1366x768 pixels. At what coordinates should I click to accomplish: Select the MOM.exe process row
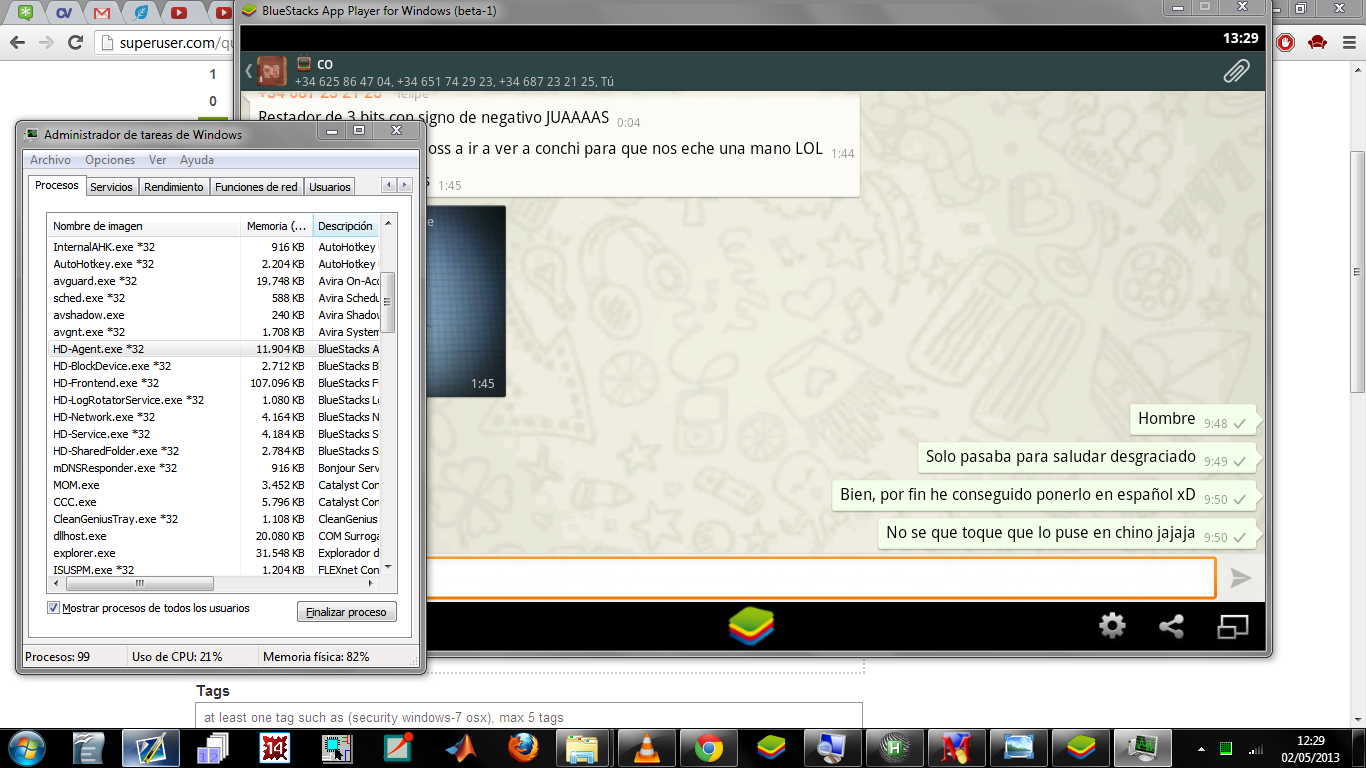click(x=214, y=485)
